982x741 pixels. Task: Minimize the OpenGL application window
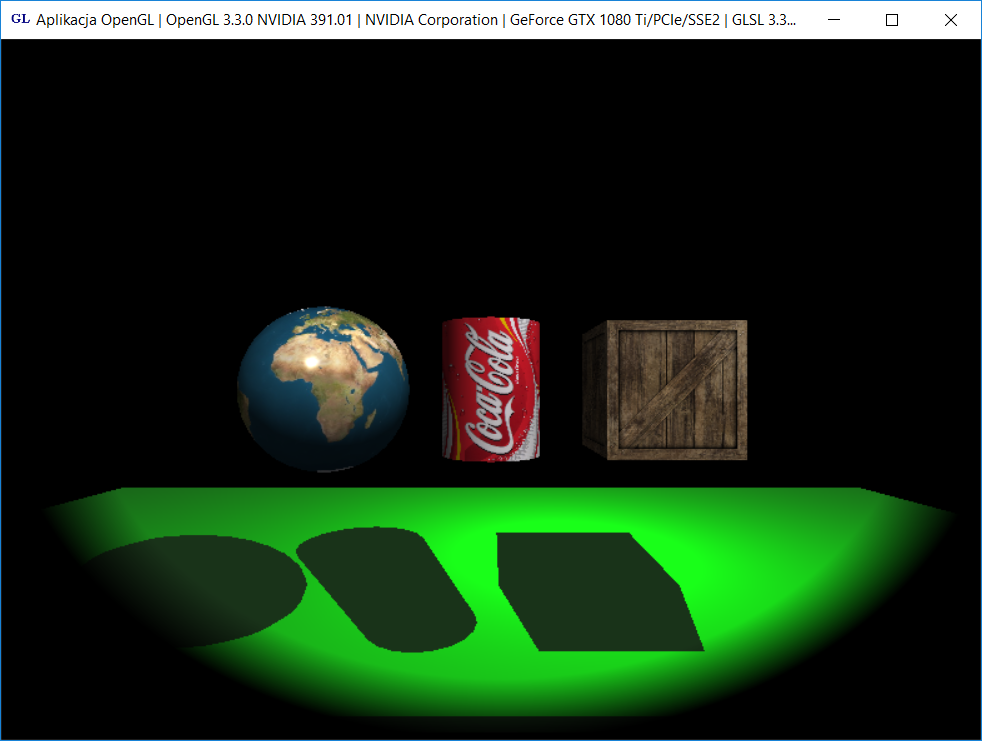click(x=834, y=19)
